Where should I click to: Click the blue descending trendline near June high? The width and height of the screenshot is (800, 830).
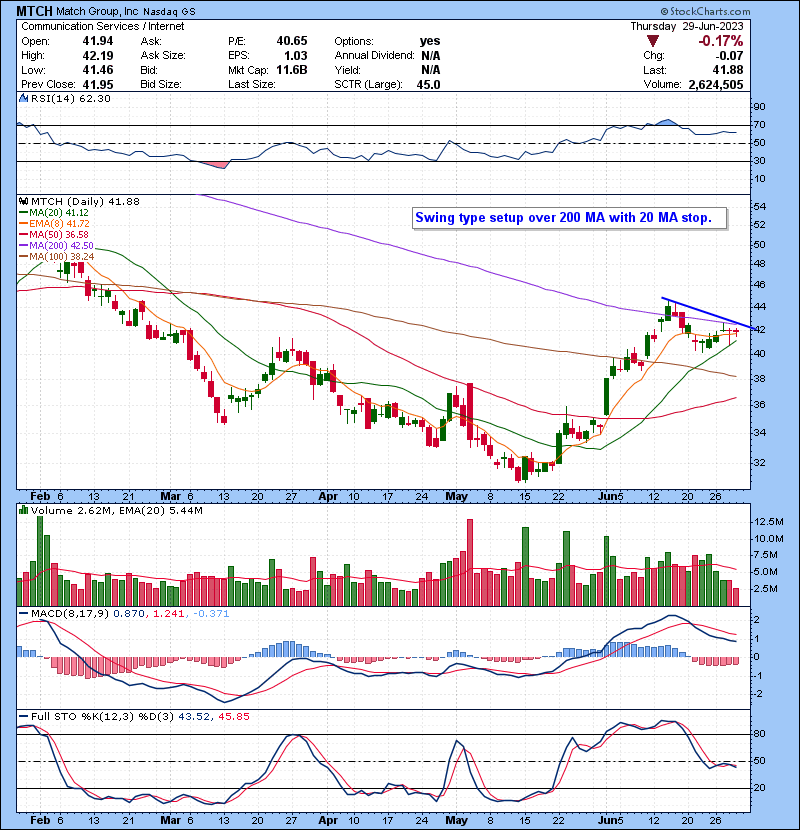pyautogui.click(x=708, y=313)
